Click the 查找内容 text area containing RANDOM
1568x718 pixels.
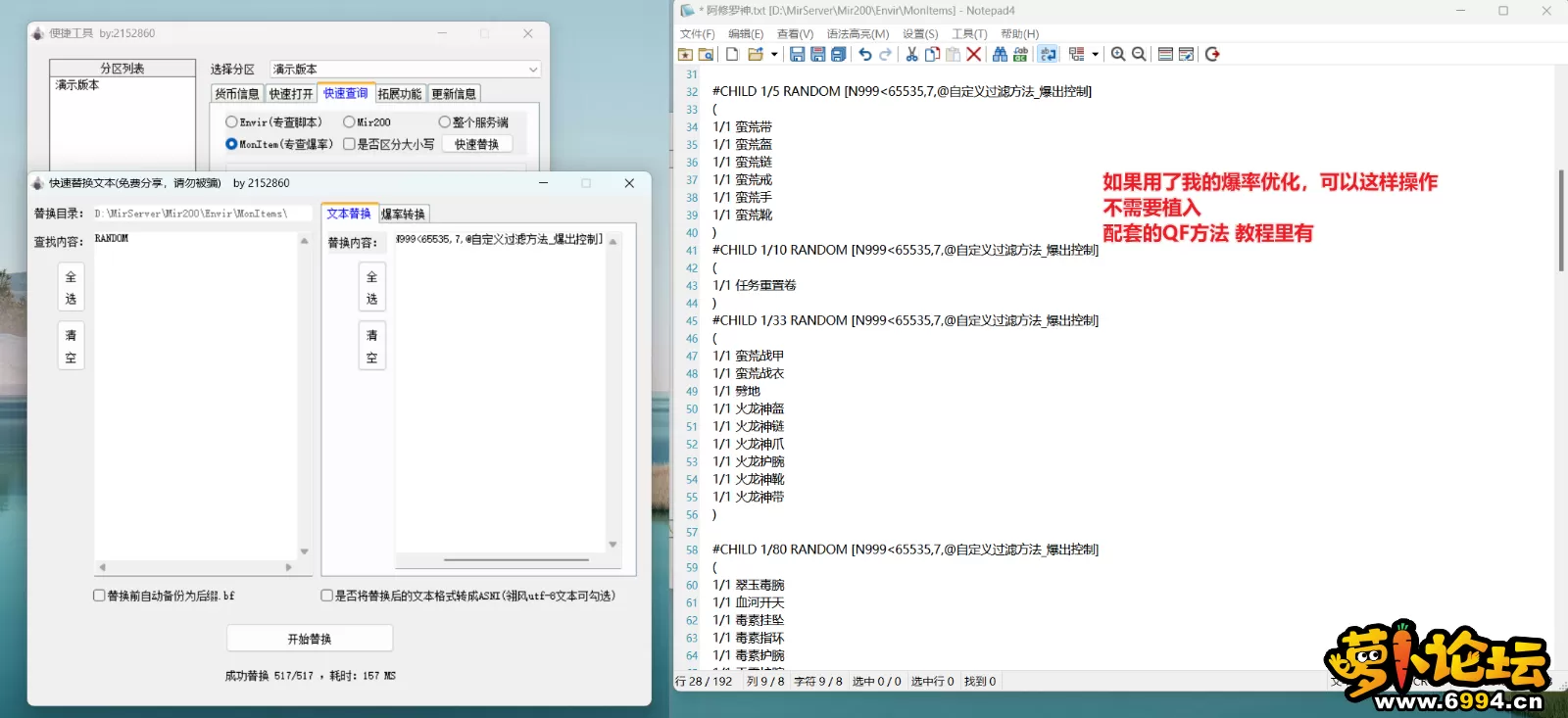(x=194, y=395)
